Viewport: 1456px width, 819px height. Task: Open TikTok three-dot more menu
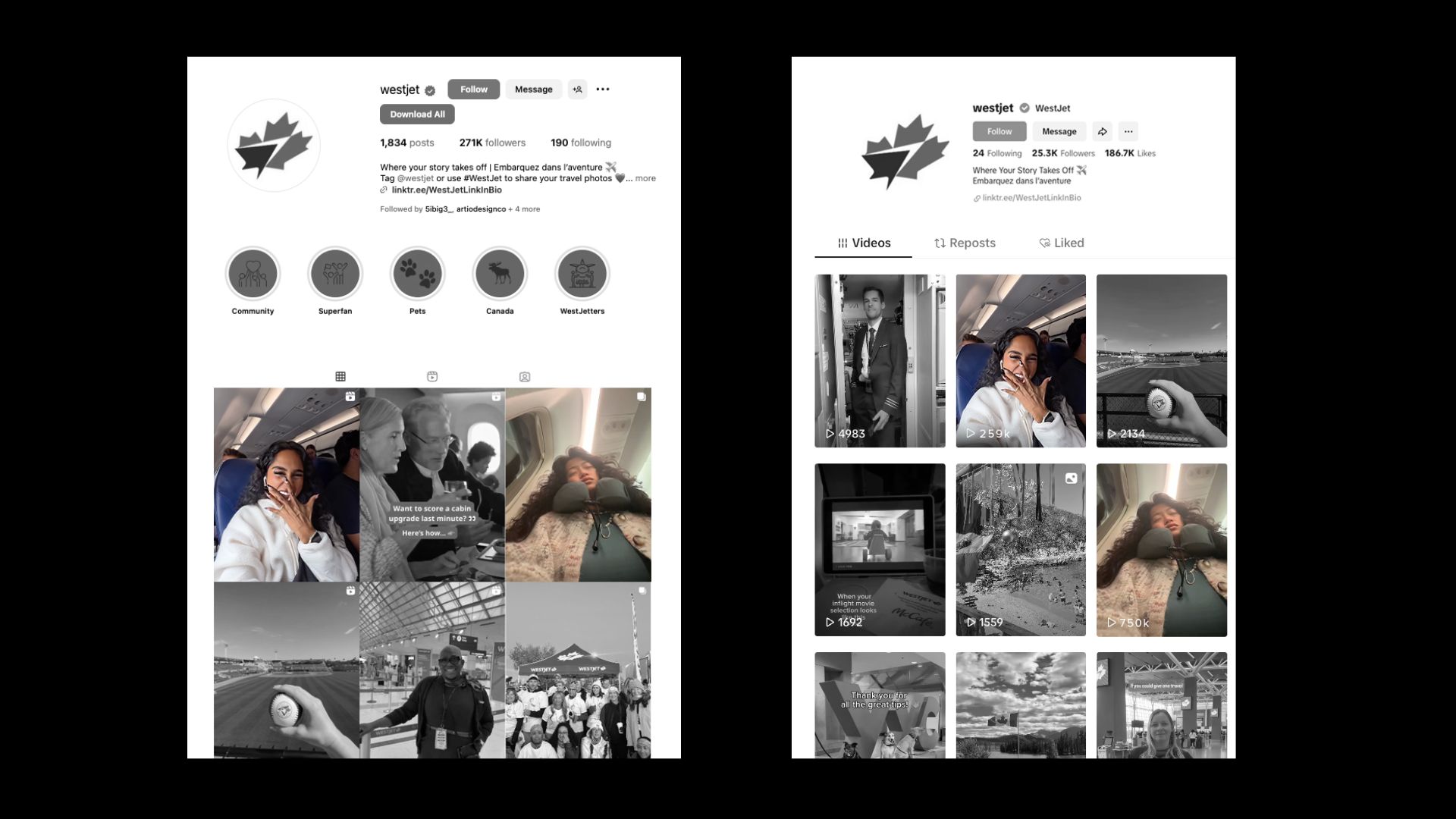click(x=1128, y=131)
